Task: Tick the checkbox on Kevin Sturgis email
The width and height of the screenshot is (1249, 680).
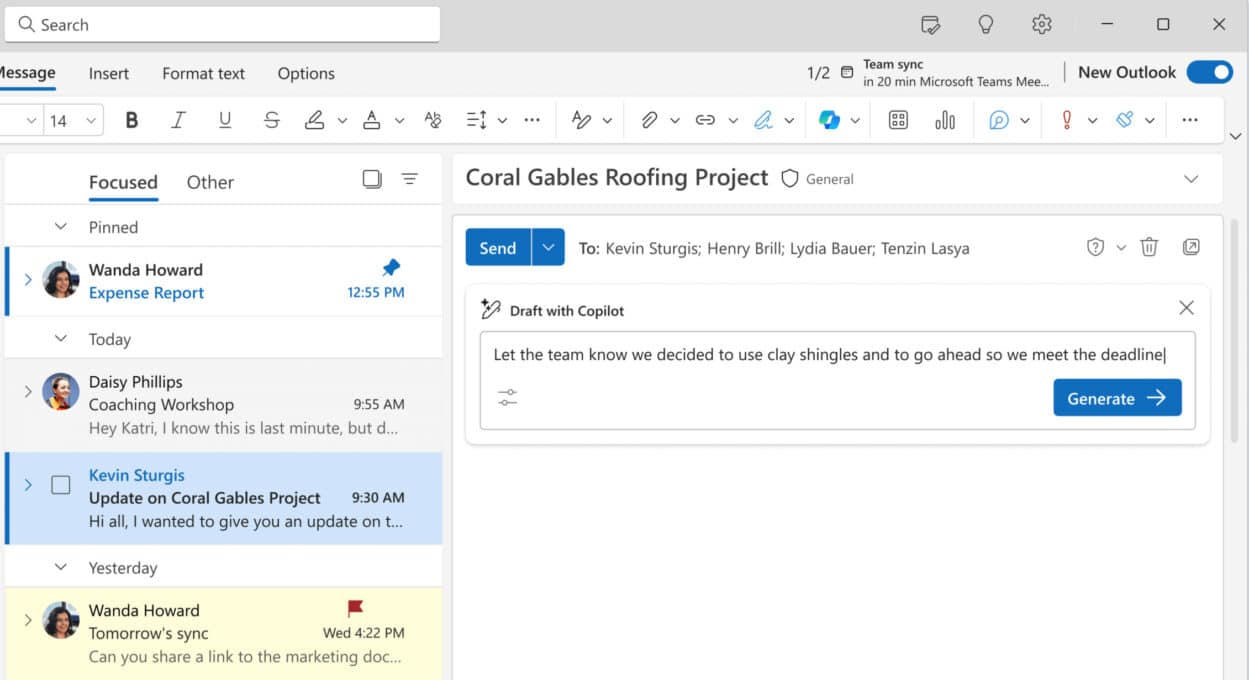Action: pyautogui.click(x=61, y=485)
